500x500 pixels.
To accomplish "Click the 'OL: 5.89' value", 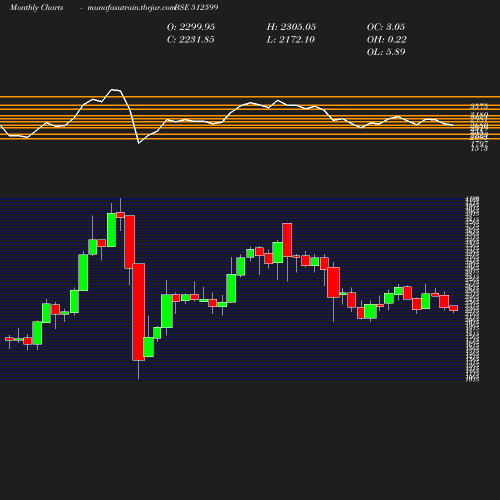I will (386, 52).
